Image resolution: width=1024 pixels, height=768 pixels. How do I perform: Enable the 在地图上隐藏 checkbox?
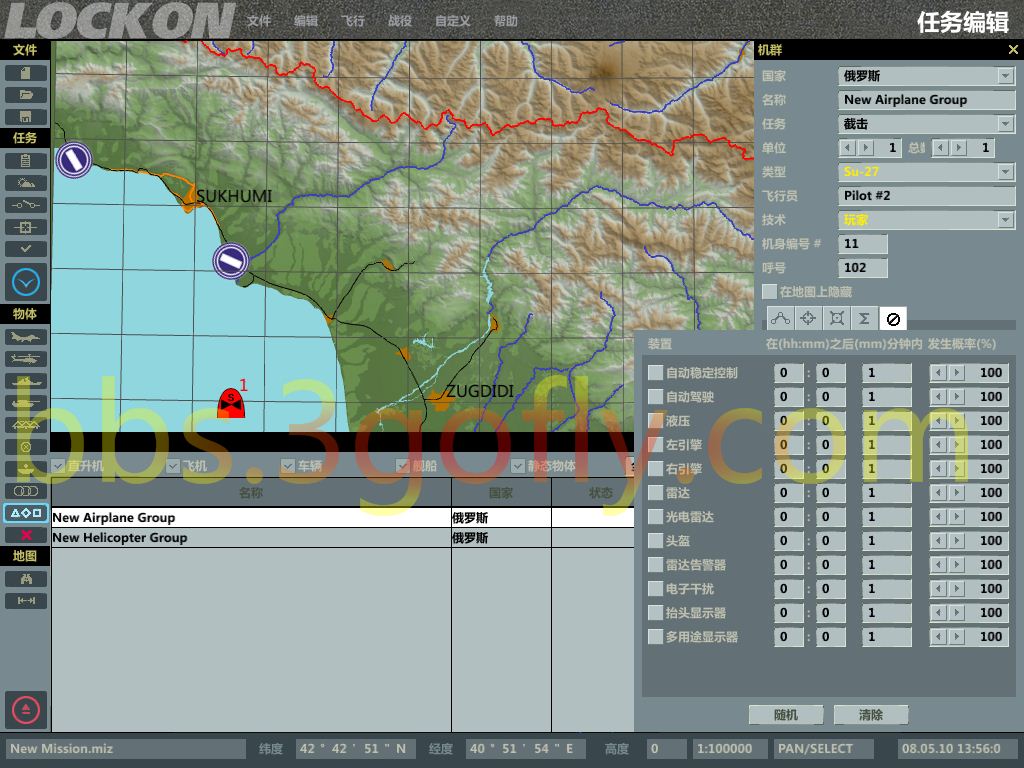[769, 292]
